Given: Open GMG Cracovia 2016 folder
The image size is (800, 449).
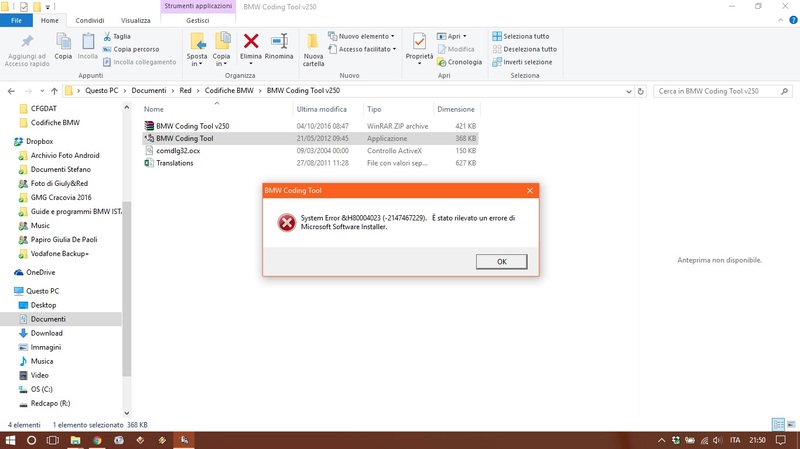Looking at the screenshot, I should tap(61, 197).
